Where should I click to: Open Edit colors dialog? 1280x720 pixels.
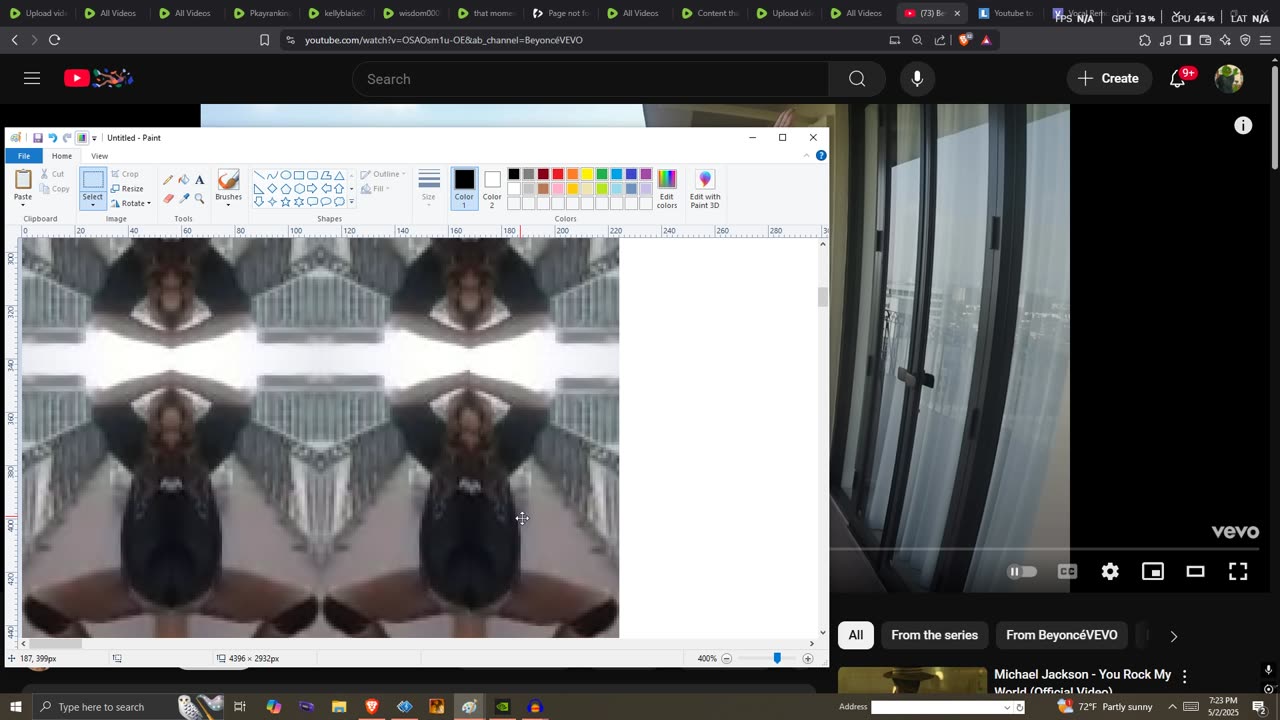pos(667,188)
